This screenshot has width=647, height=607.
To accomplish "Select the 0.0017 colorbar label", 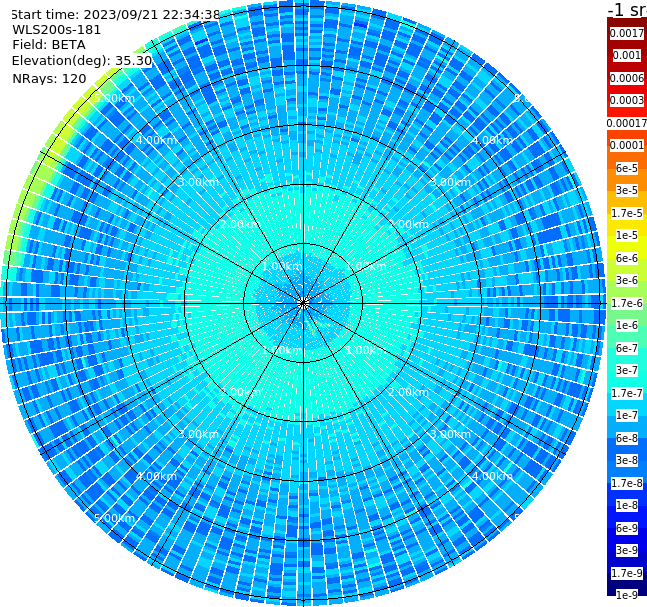I will (x=627, y=33).
